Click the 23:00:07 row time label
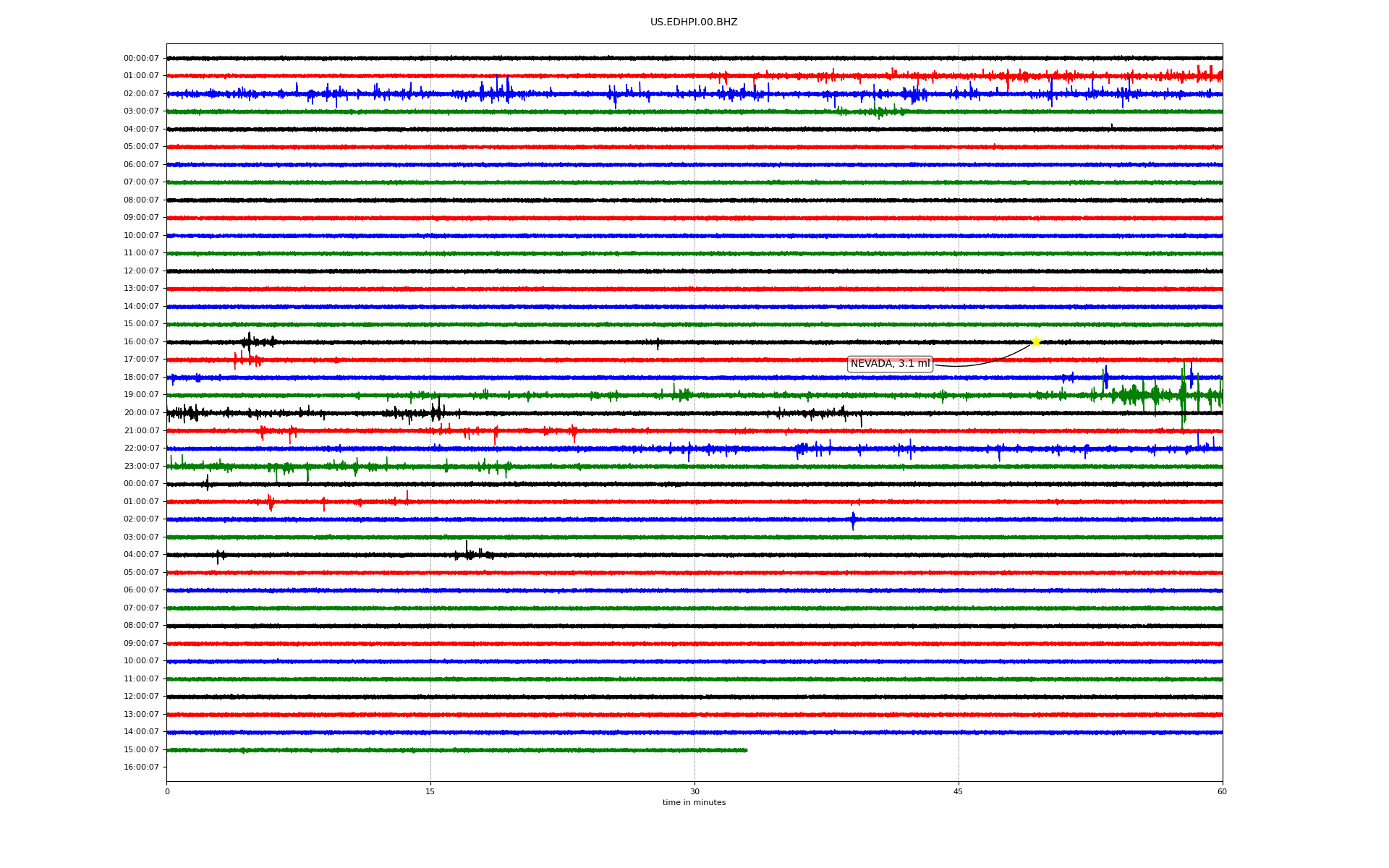The height and width of the screenshot is (868, 1389). [141, 466]
